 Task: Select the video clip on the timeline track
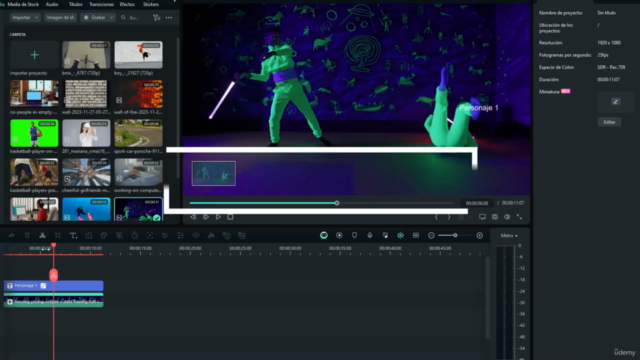53,301
